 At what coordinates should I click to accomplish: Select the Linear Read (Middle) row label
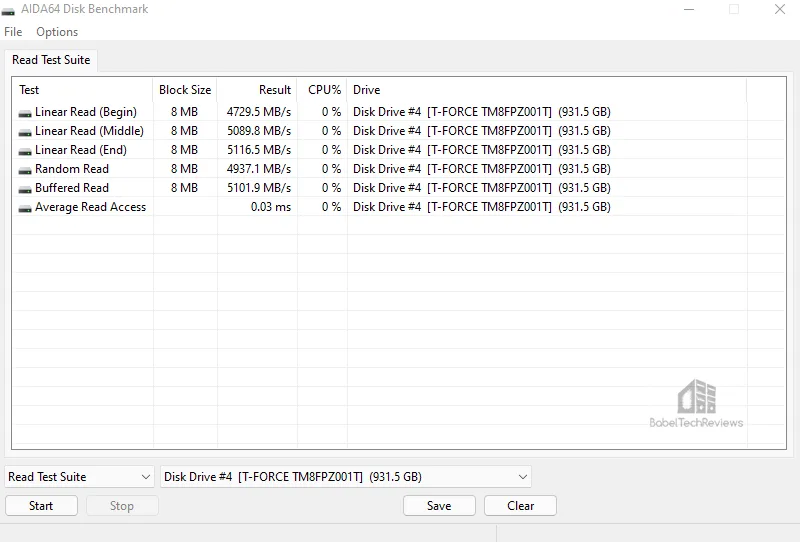[x=89, y=131]
